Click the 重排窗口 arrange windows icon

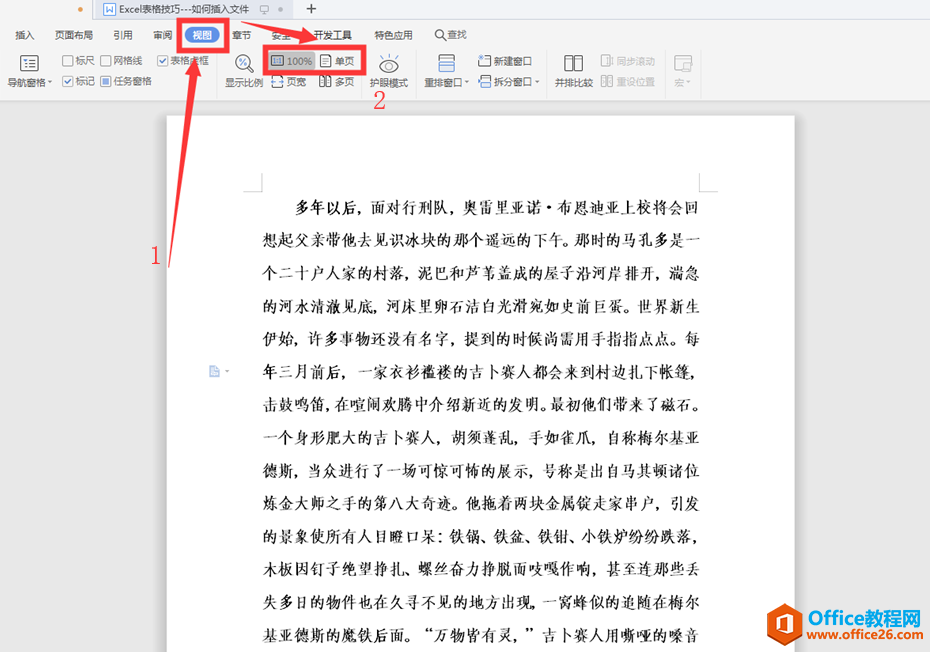coord(446,63)
